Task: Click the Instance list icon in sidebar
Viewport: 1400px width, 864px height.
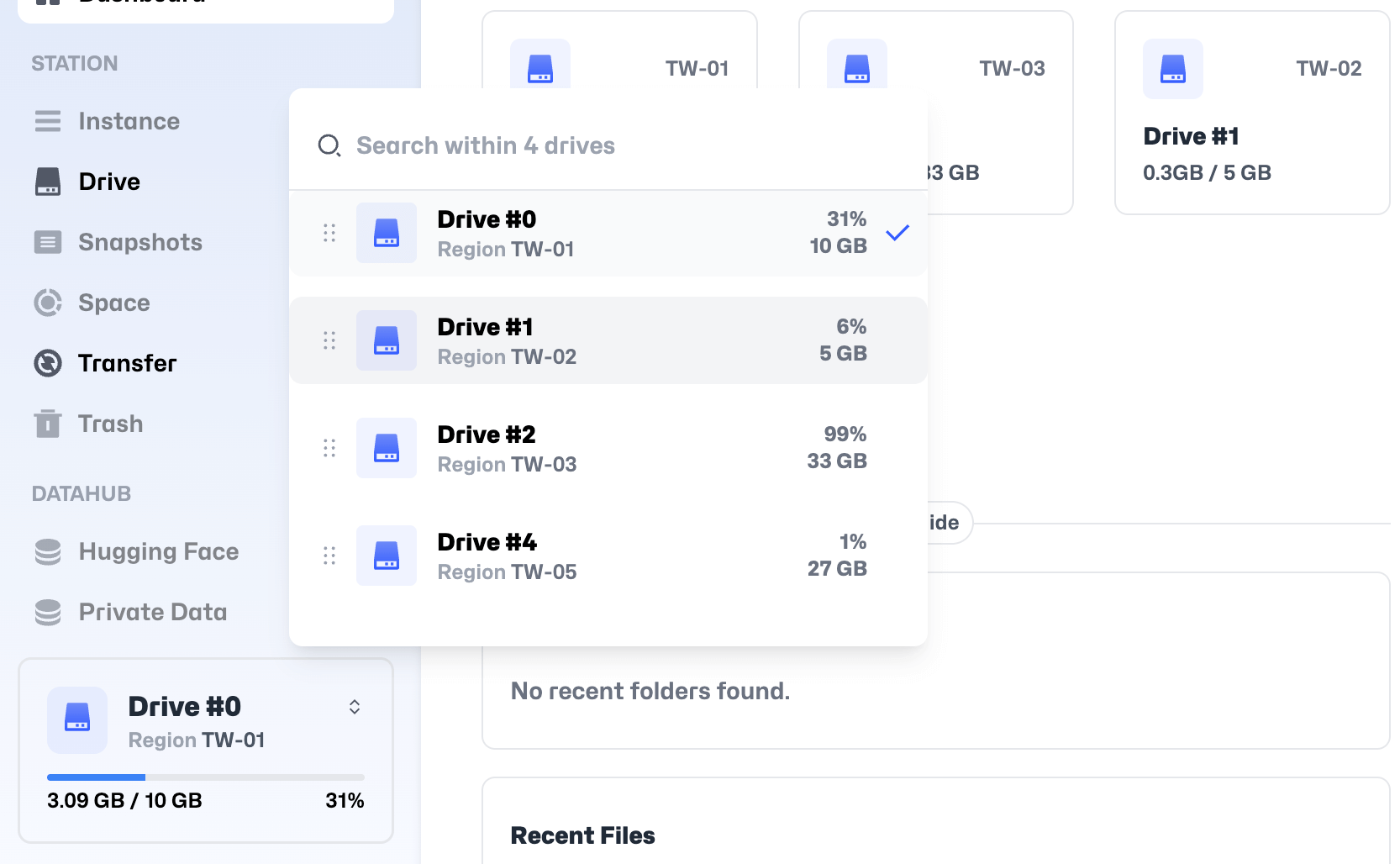Action: [x=48, y=121]
